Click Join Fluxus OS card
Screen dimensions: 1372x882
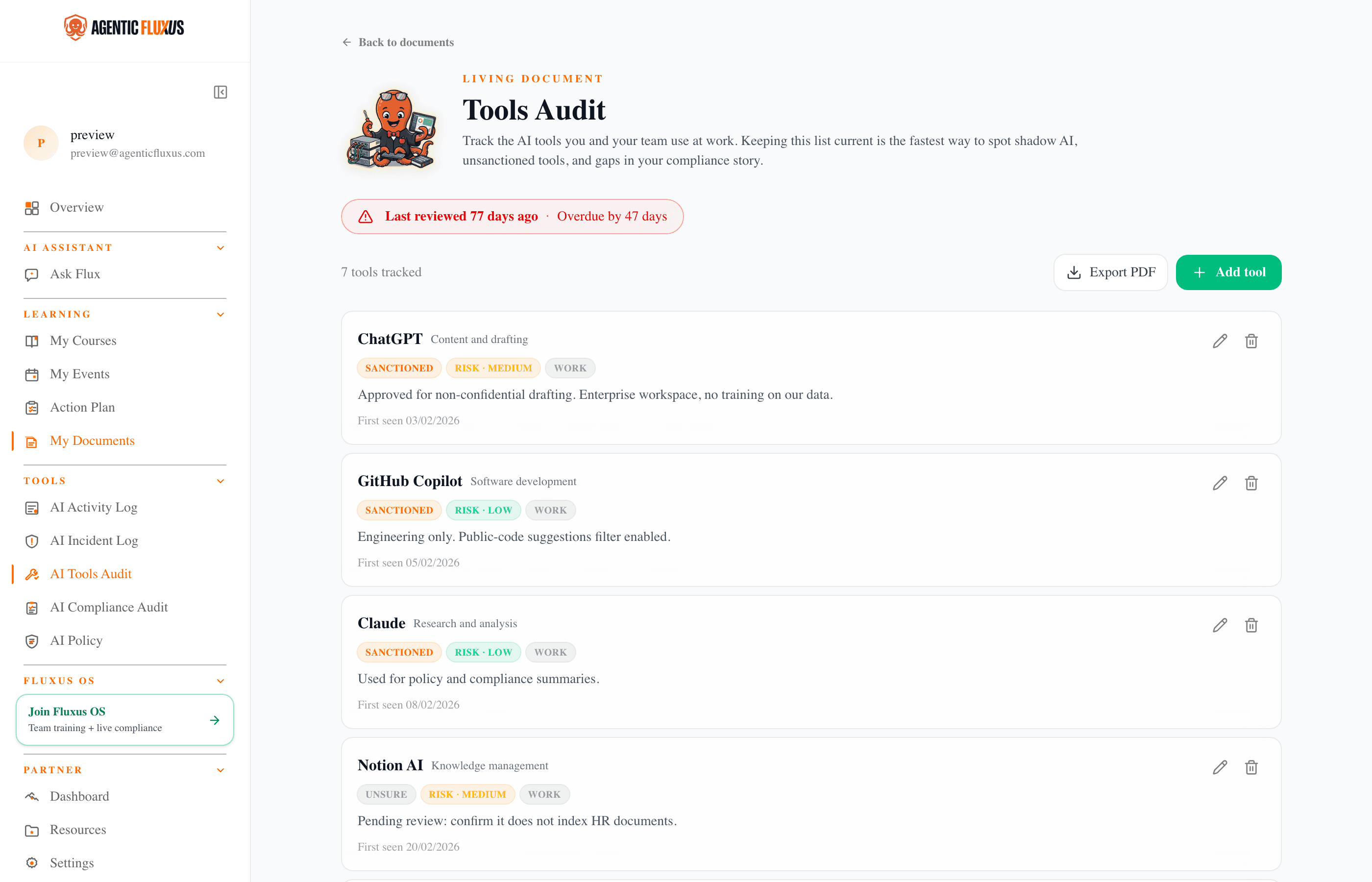click(x=125, y=720)
